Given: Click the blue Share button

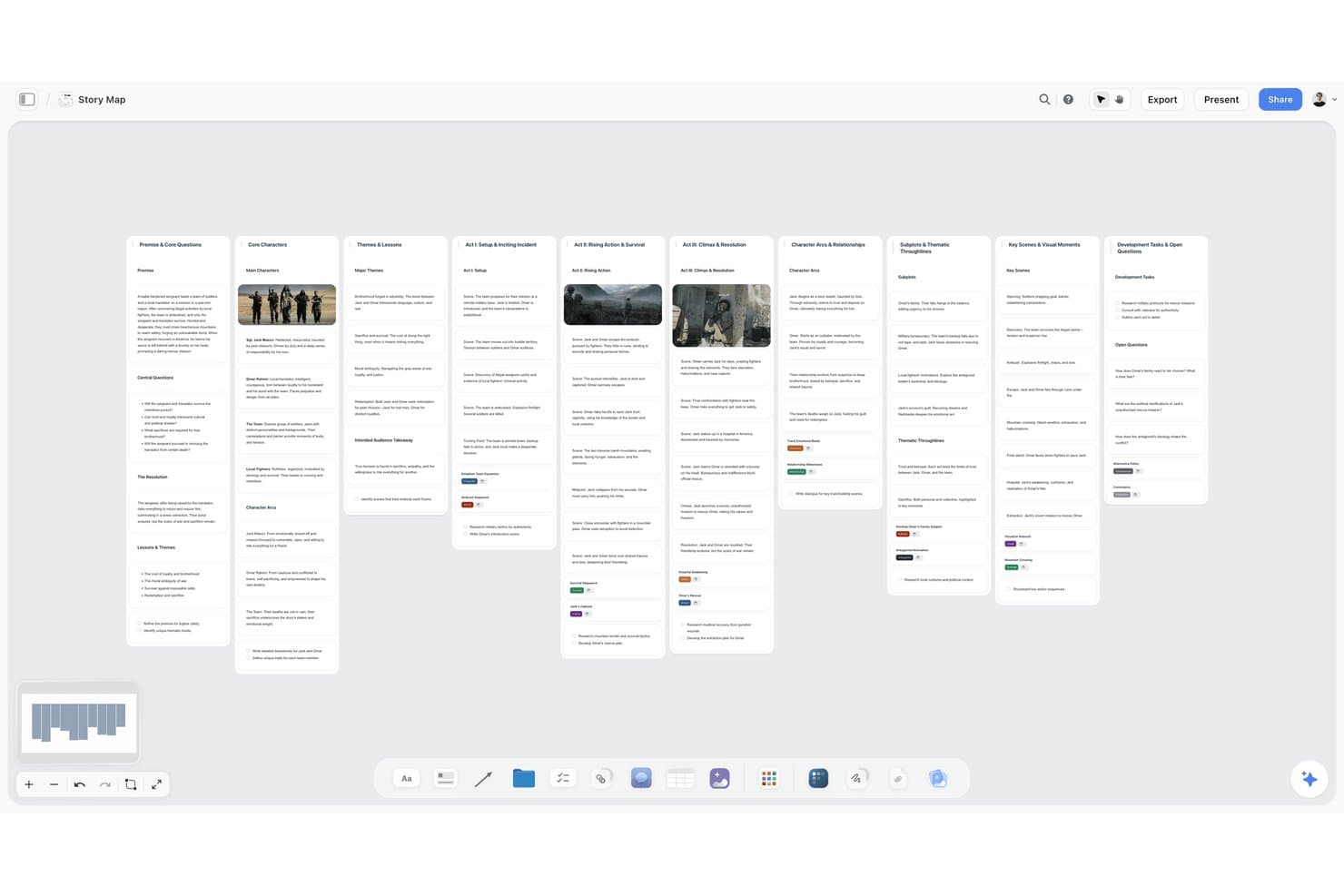Looking at the screenshot, I should click(x=1280, y=100).
